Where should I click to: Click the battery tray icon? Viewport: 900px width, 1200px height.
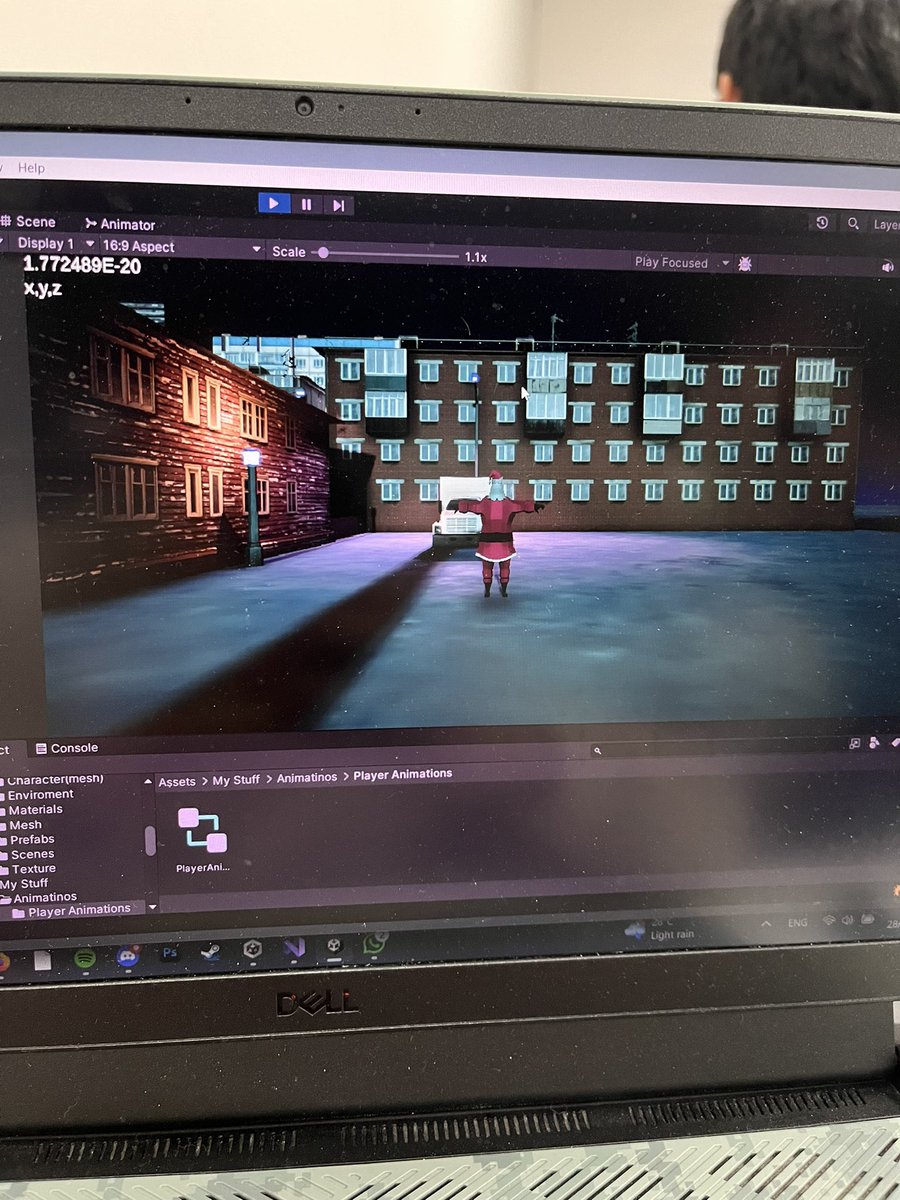click(x=866, y=919)
